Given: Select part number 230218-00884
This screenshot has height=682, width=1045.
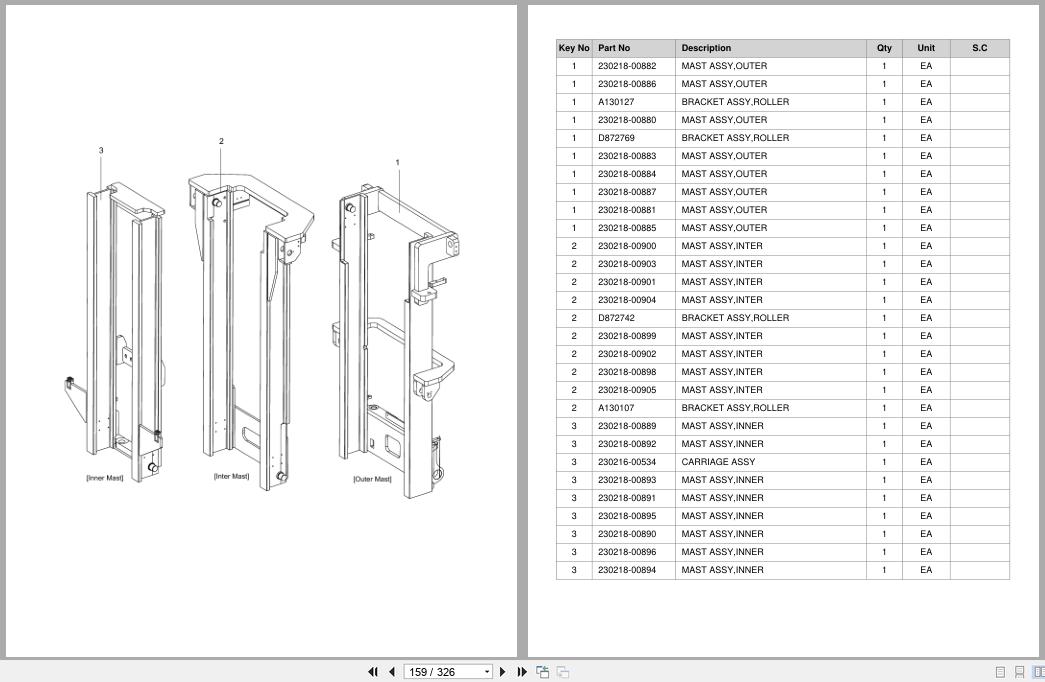Looking at the screenshot, I should pyautogui.click(x=626, y=174).
